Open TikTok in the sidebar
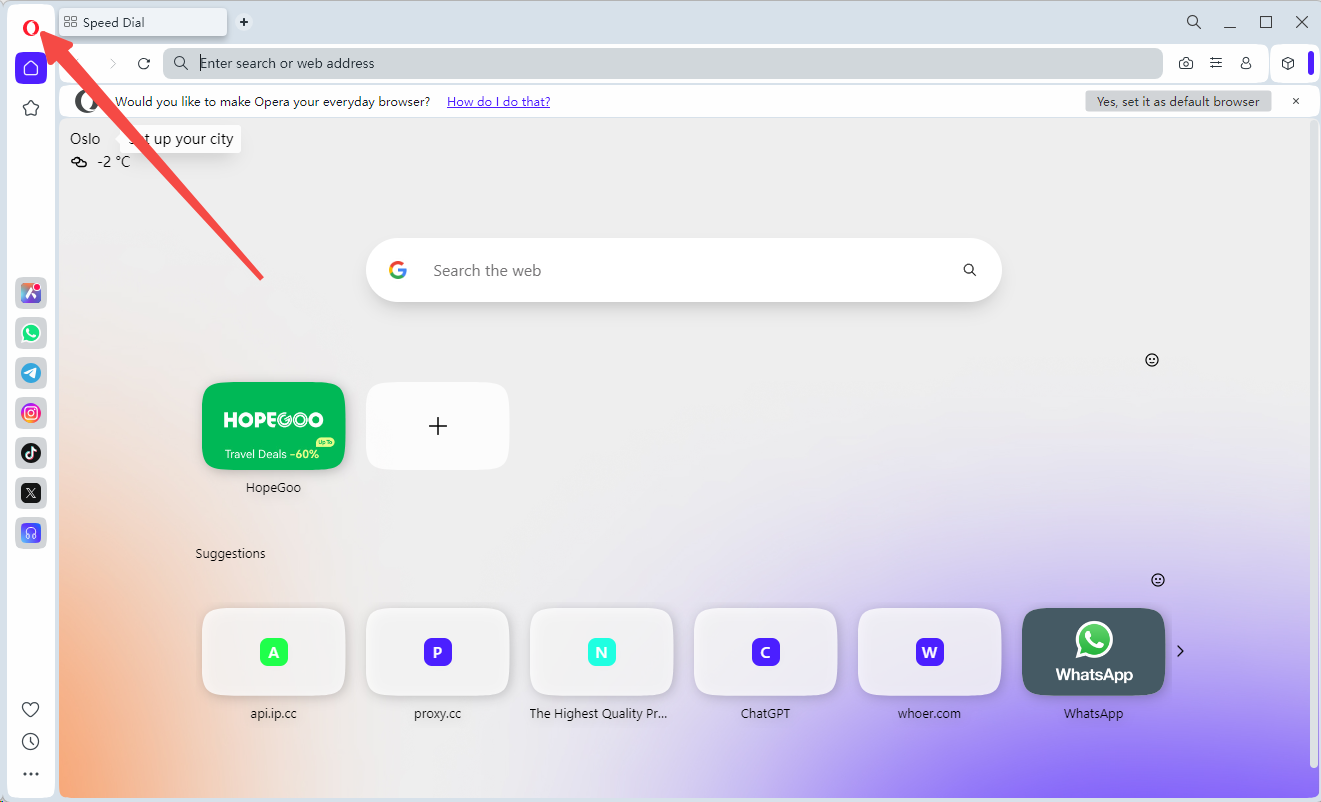 click(x=31, y=453)
